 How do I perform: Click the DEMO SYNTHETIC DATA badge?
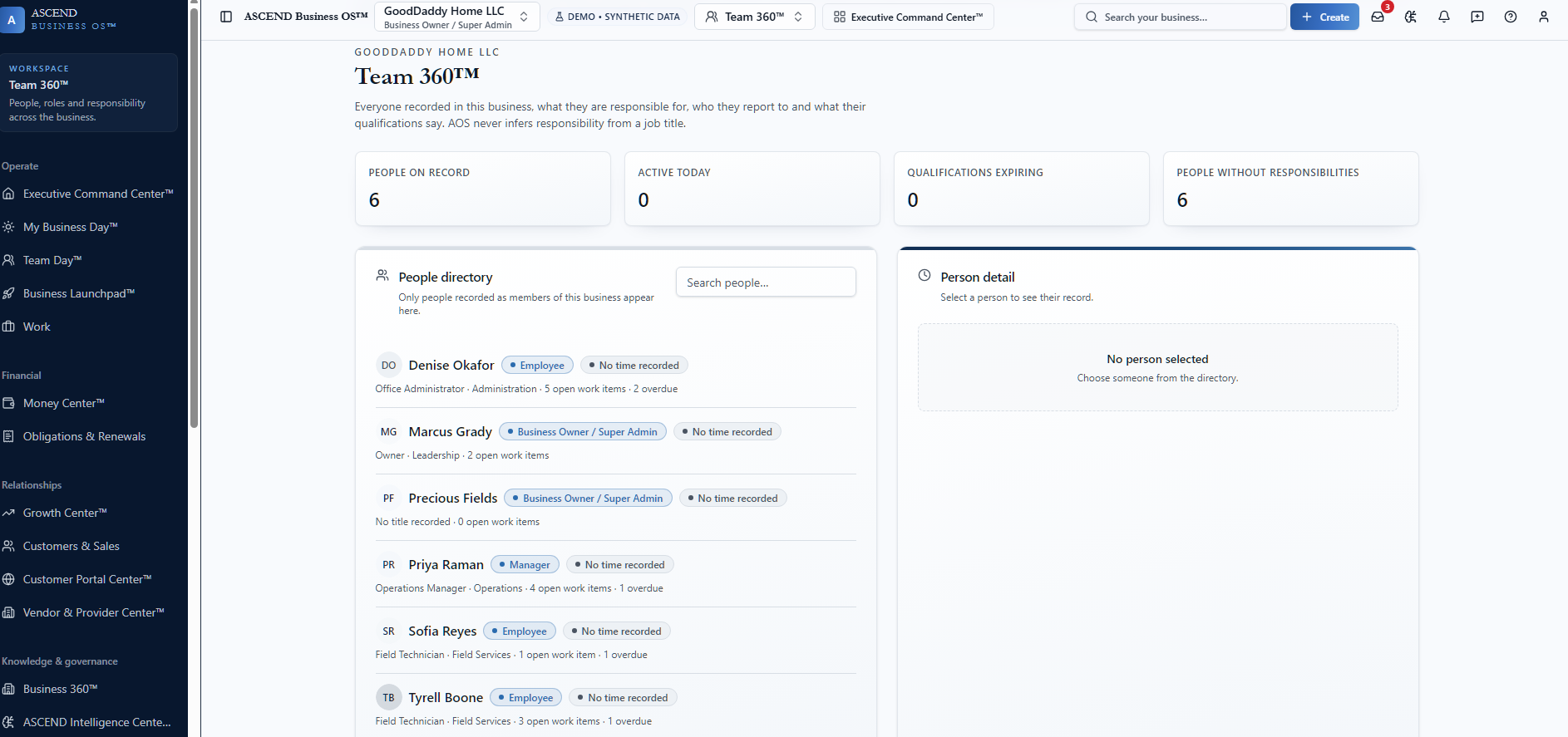pos(617,17)
